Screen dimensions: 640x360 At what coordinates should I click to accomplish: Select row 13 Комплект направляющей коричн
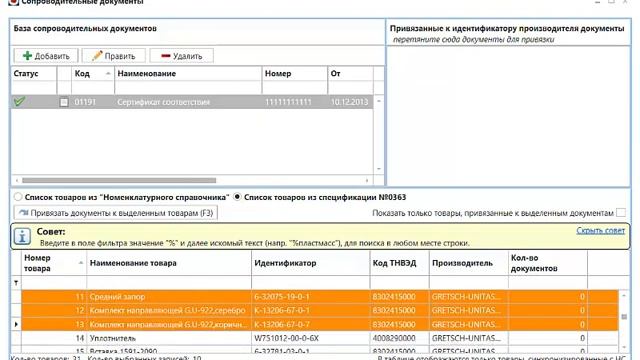(320, 324)
